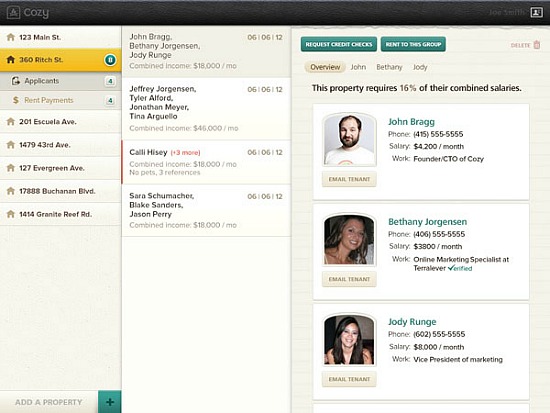This screenshot has width=550, height=413.
Task: Switch to the Jody tab
Action: [420, 67]
